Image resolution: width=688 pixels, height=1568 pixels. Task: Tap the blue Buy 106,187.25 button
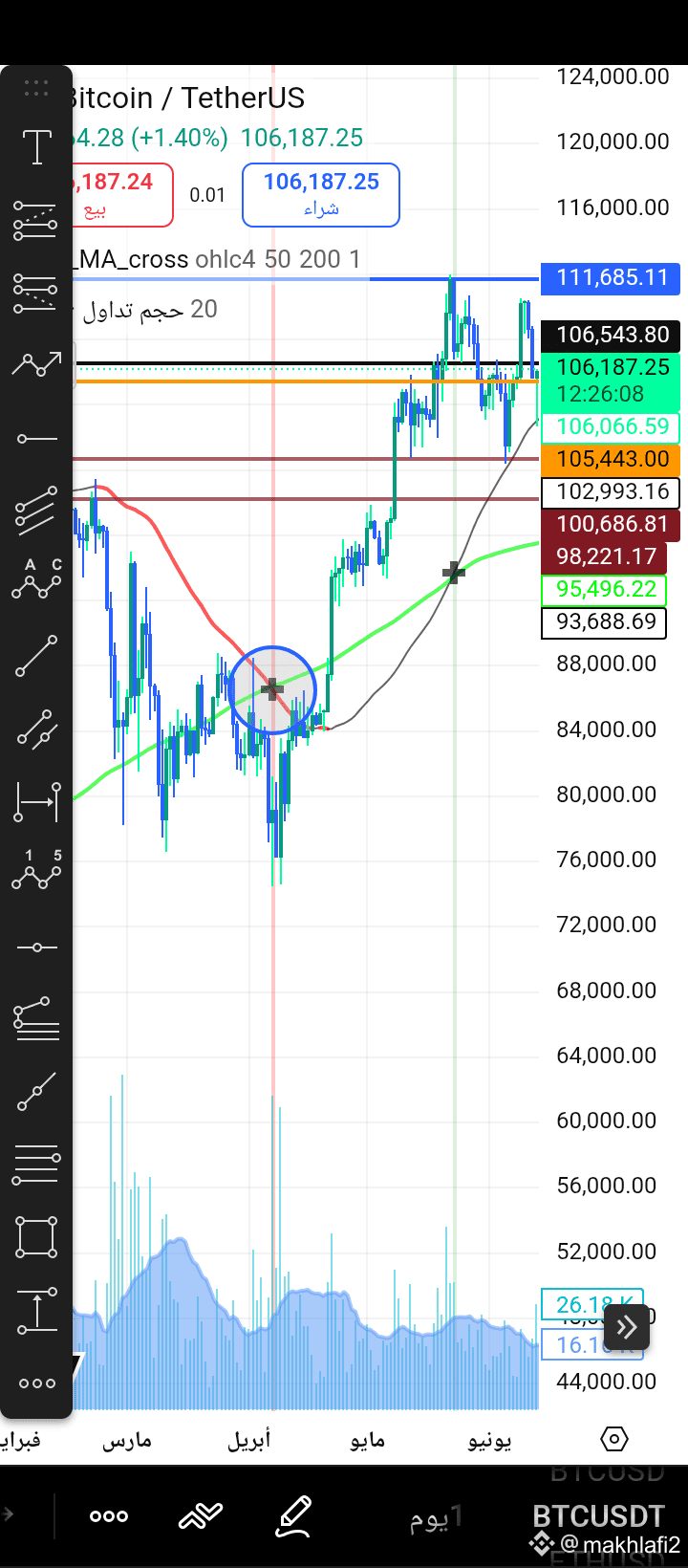321,195
